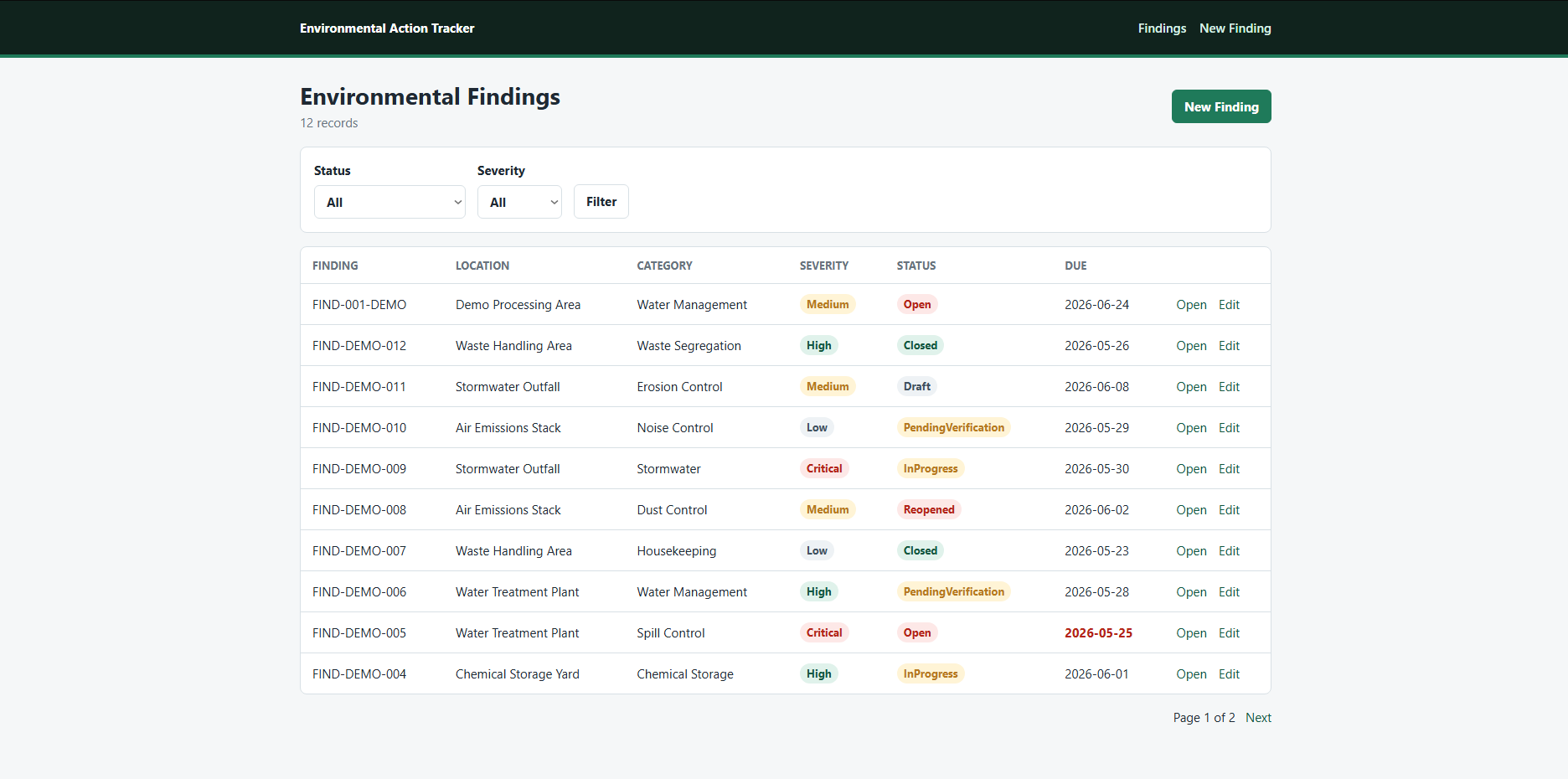Click the Draft status badge
This screenshot has height=779, width=1568.
[917, 386]
